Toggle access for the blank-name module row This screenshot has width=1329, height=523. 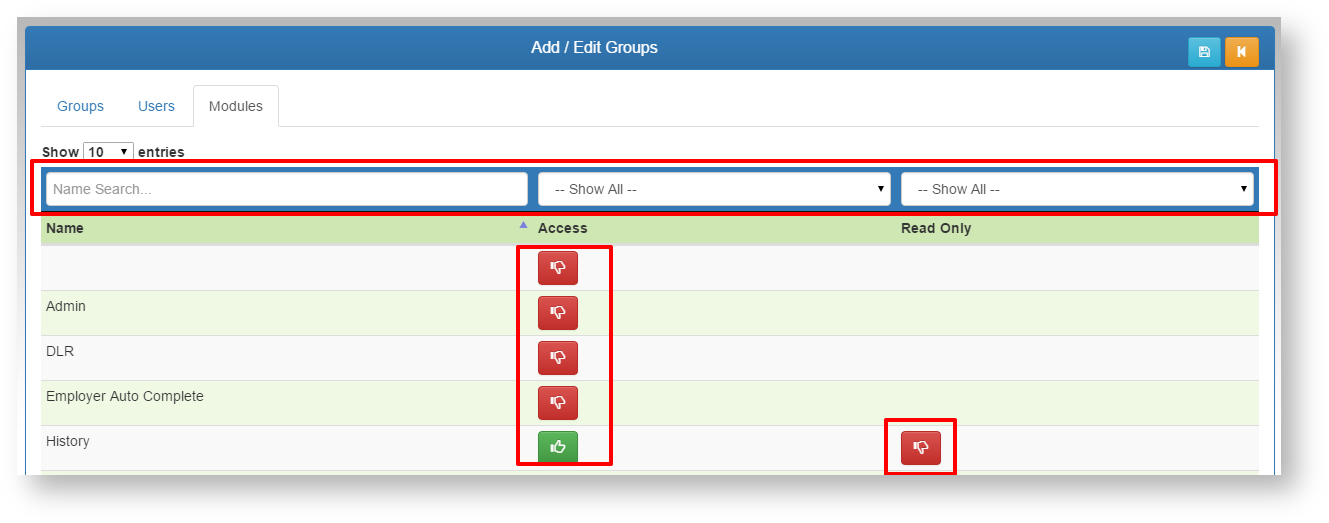click(x=558, y=268)
